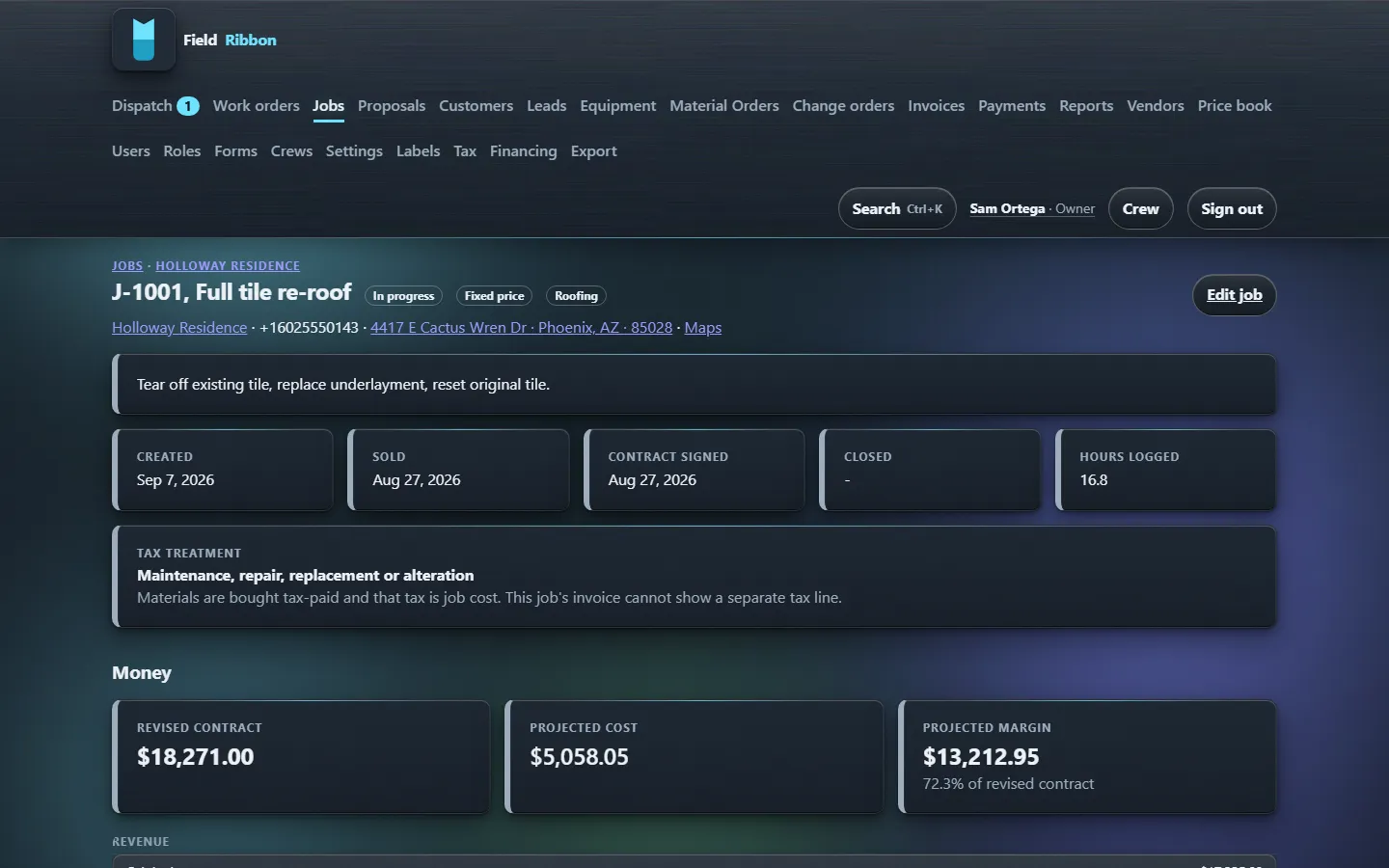Open Forms page
The image size is (1389, 868).
point(235,151)
